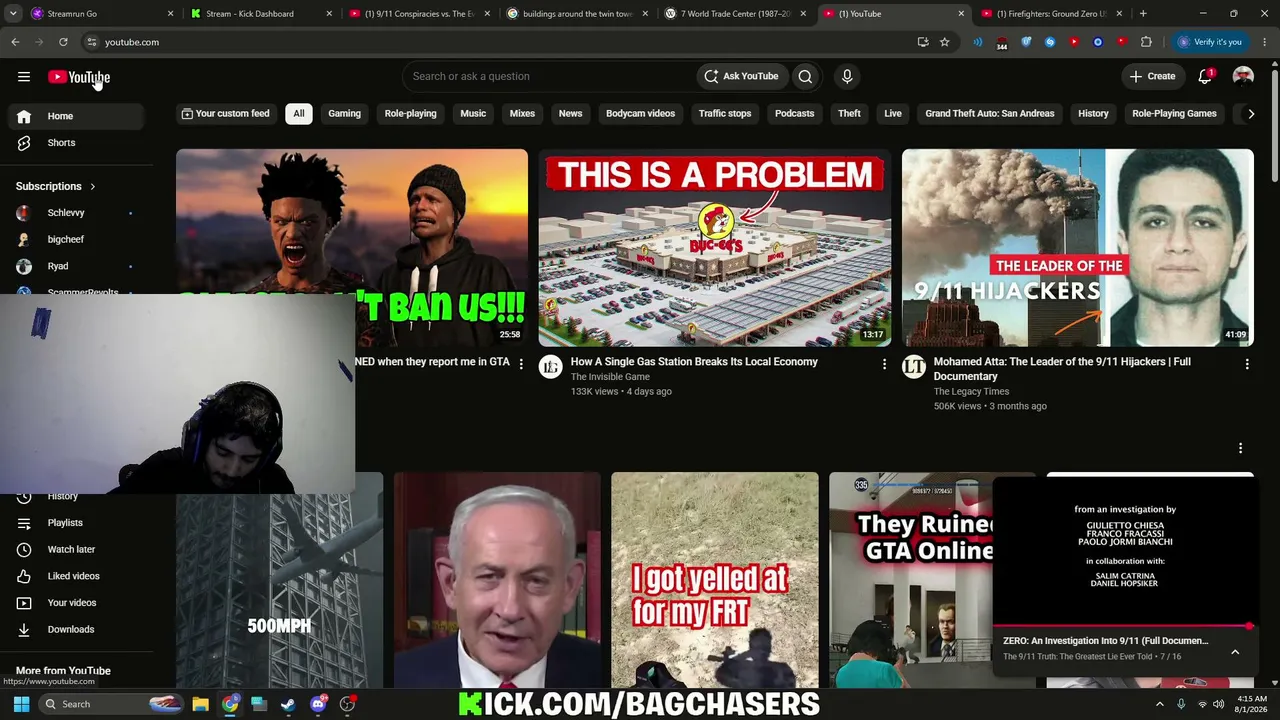Screen dimensions: 1280x720
Task: Click the Chrome address bar
Action: pyautogui.click(x=500, y=42)
